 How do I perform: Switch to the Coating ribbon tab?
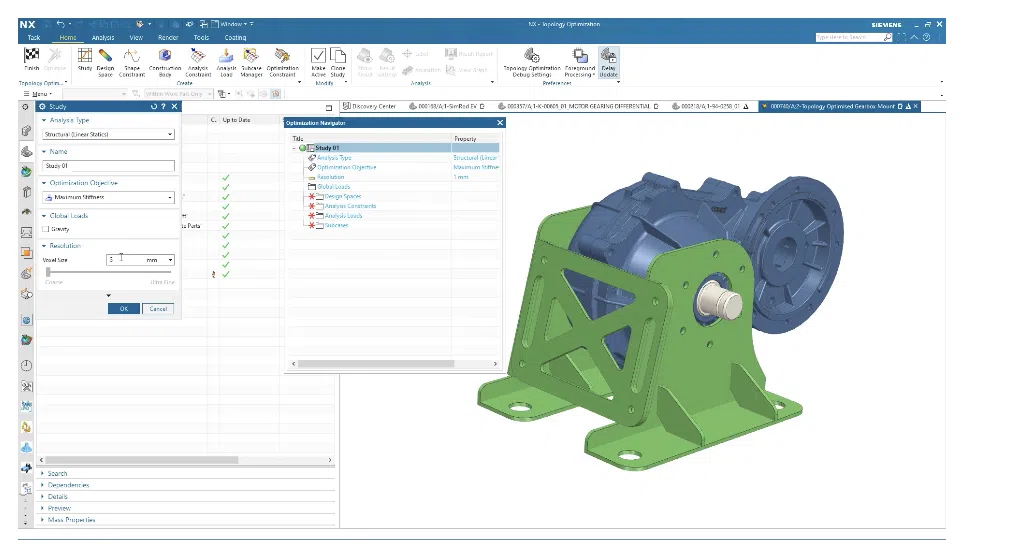235,38
